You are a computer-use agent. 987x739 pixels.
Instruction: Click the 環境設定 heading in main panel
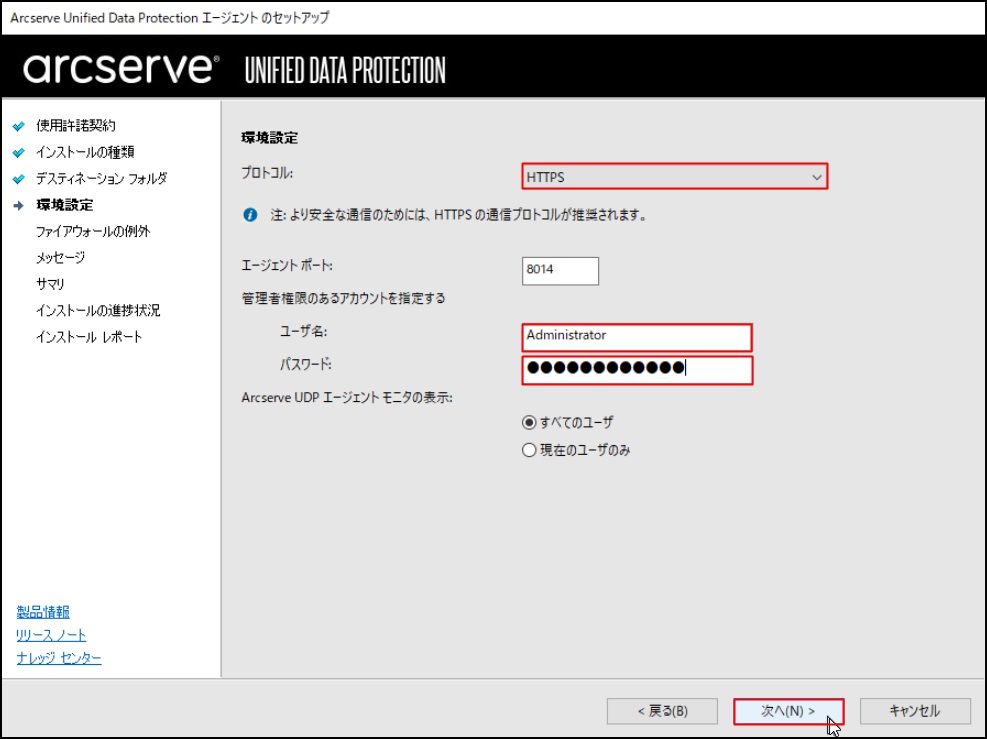269,138
